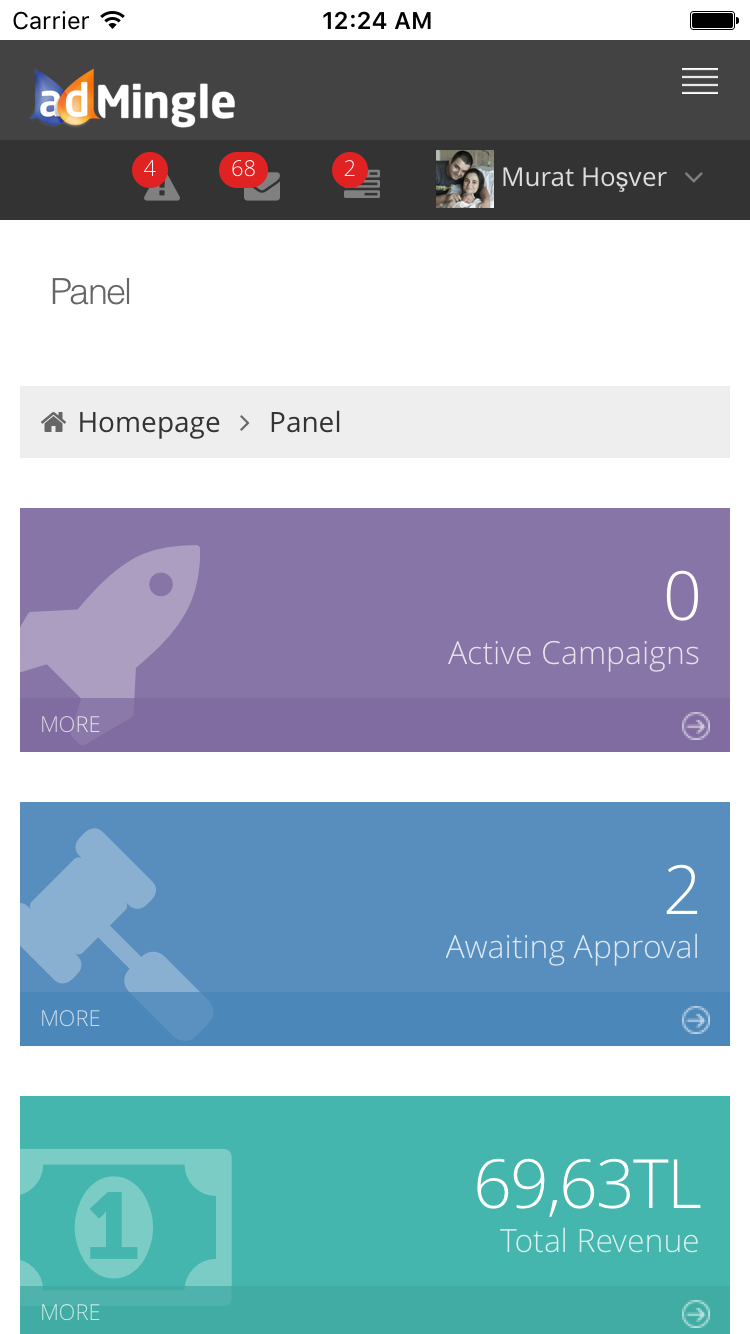Click the arrow icon on Active Campaigns card
Image resolution: width=750 pixels, height=1334 pixels.
point(696,726)
